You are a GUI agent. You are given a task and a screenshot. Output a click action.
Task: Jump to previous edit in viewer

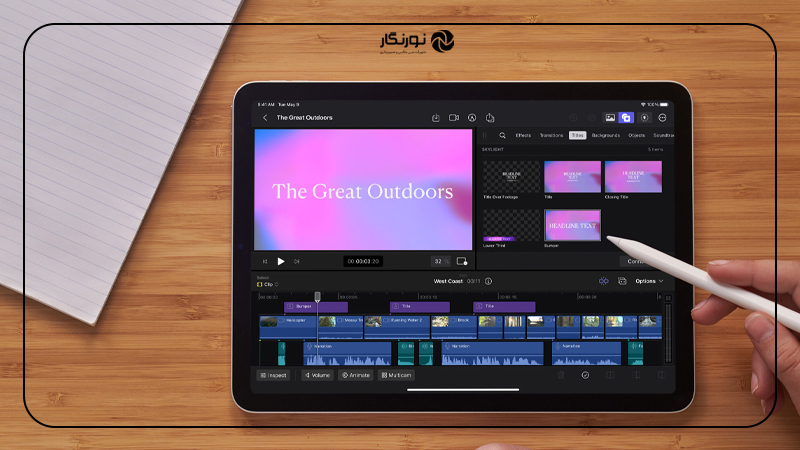tap(265, 261)
